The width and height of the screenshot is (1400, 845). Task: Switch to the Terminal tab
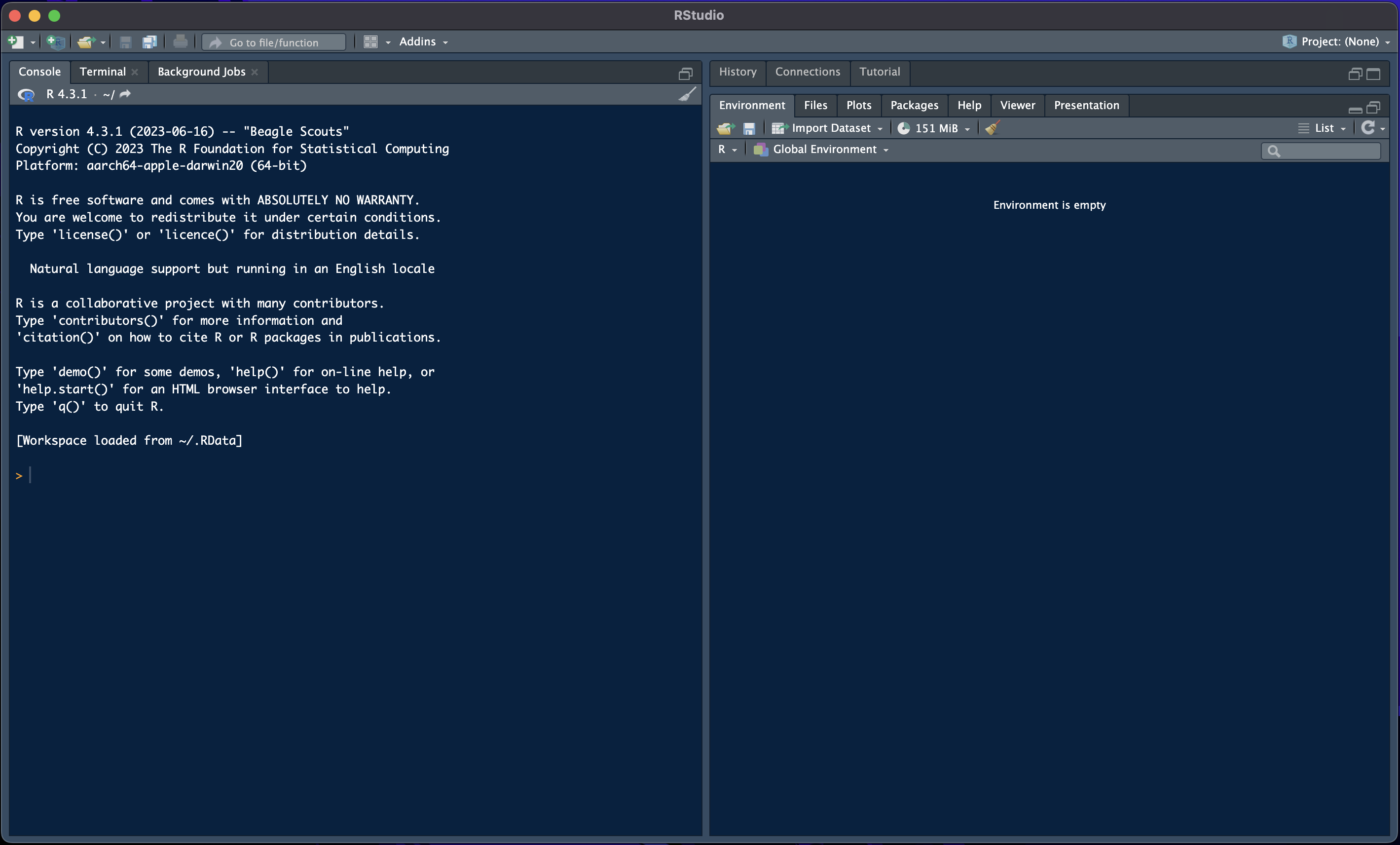point(102,72)
